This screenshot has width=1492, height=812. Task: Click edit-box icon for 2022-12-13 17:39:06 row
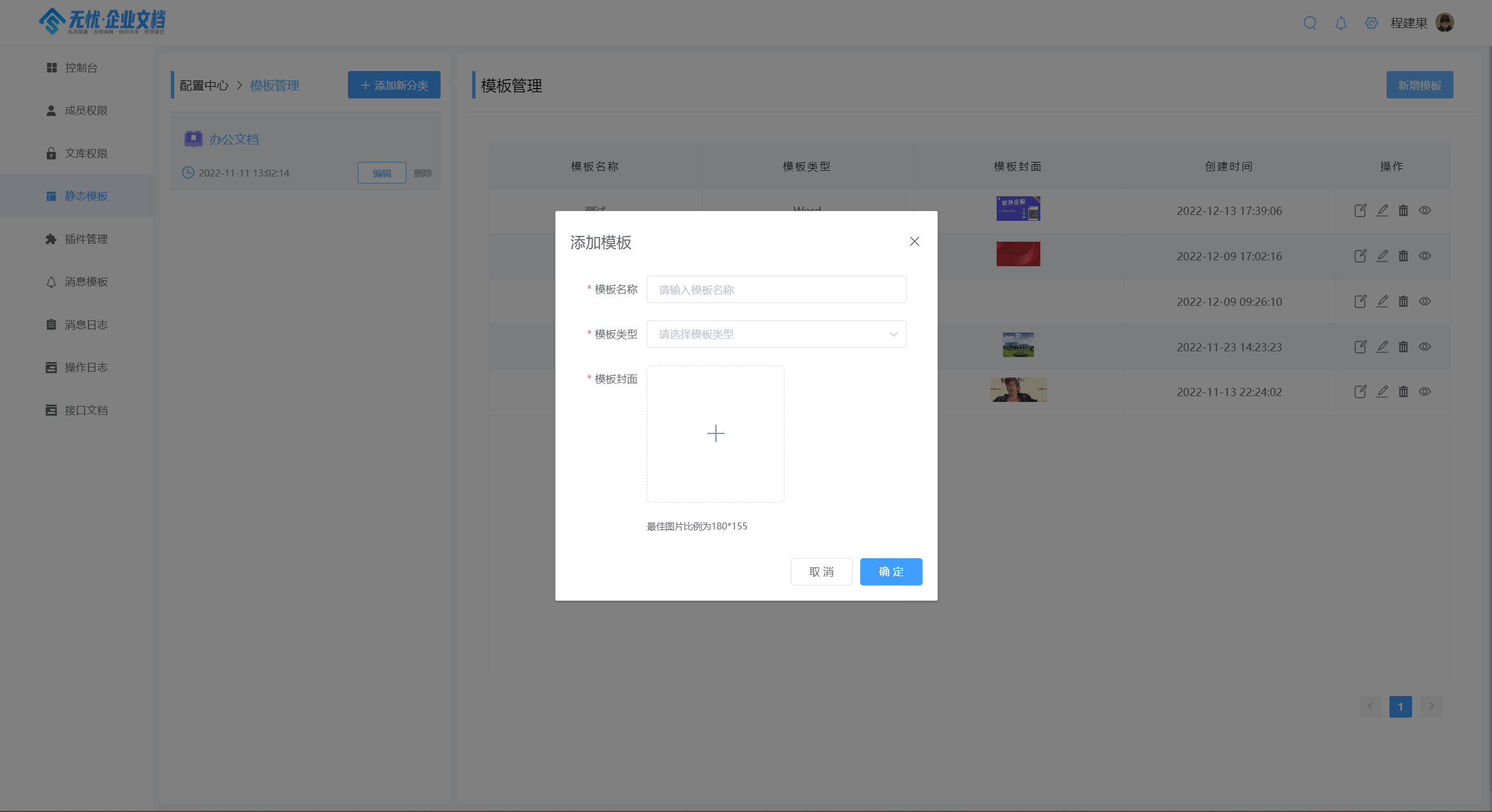[x=1360, y=210]
